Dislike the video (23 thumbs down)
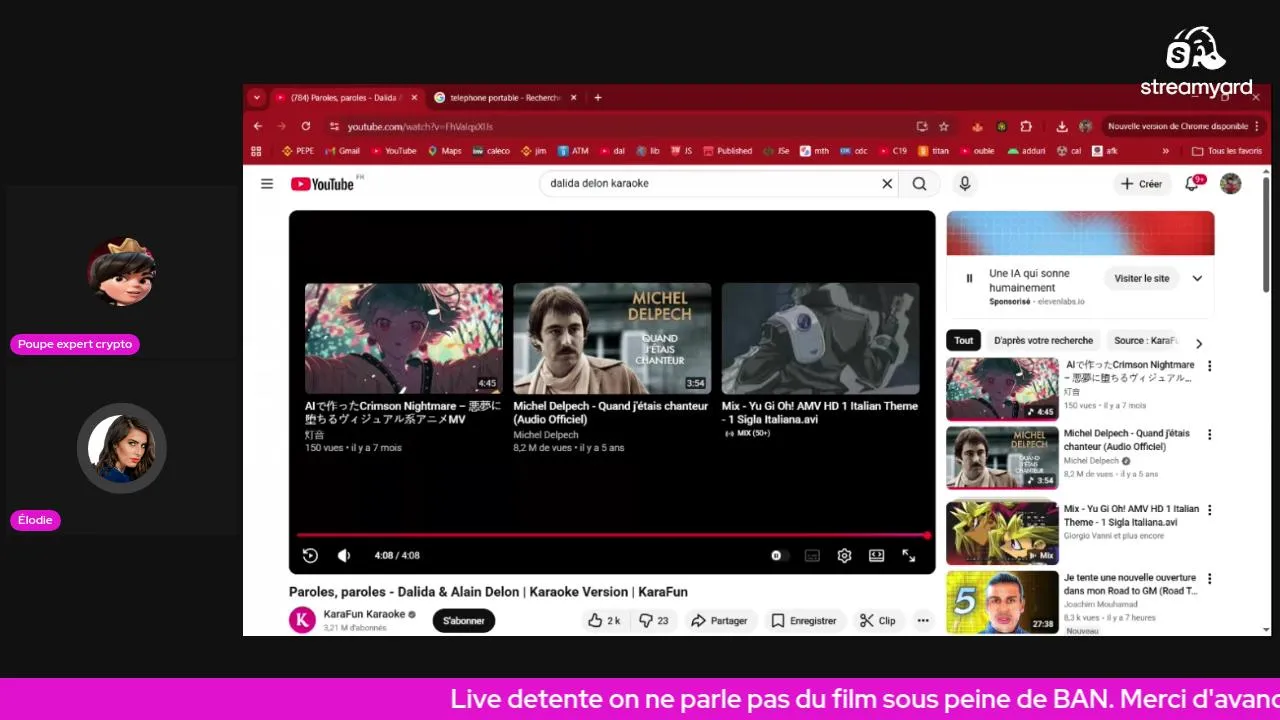The height and width of the screenshot is (720, 1280). (x=654, y=621)
